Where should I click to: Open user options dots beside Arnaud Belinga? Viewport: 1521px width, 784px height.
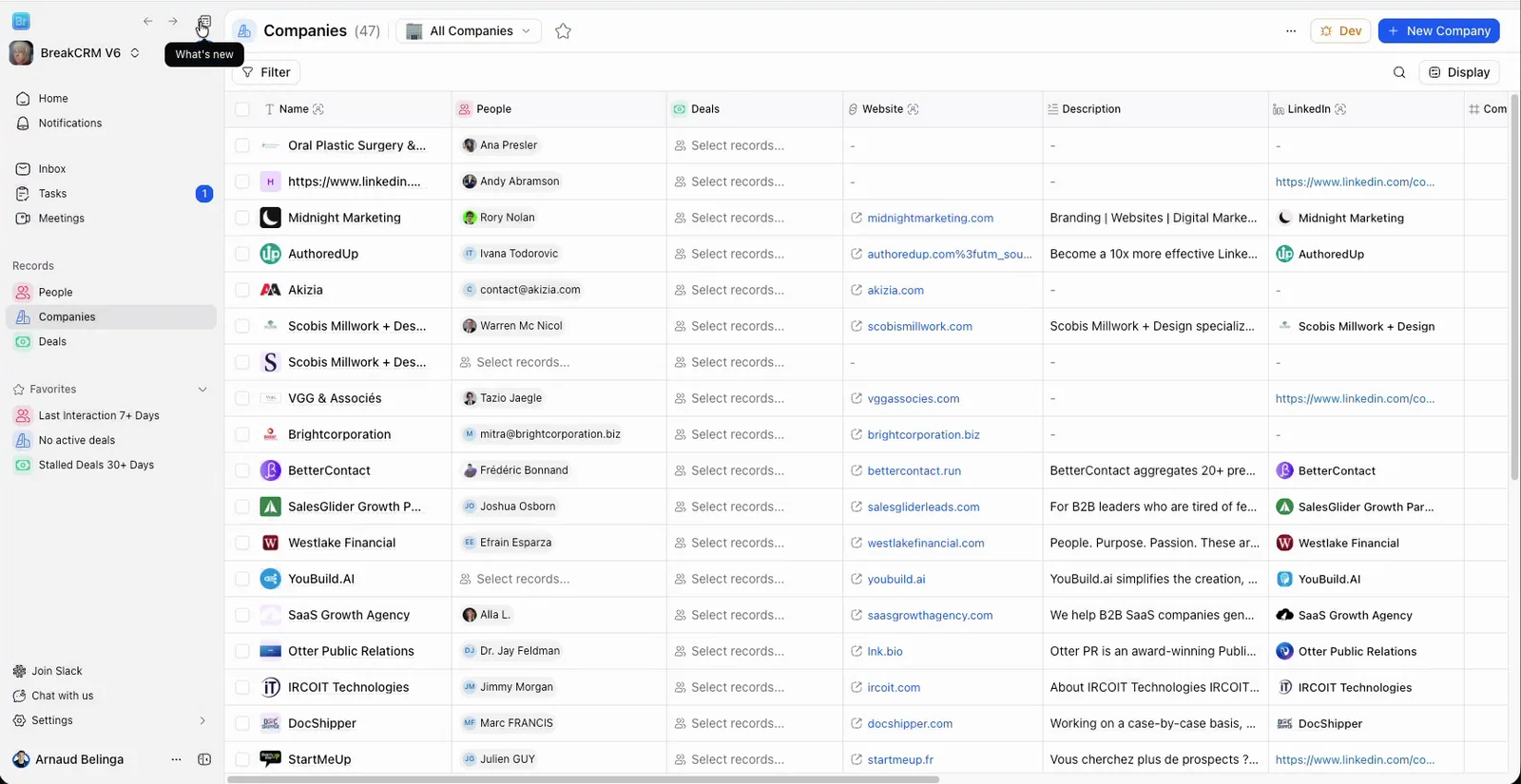(x=176, y=759)
